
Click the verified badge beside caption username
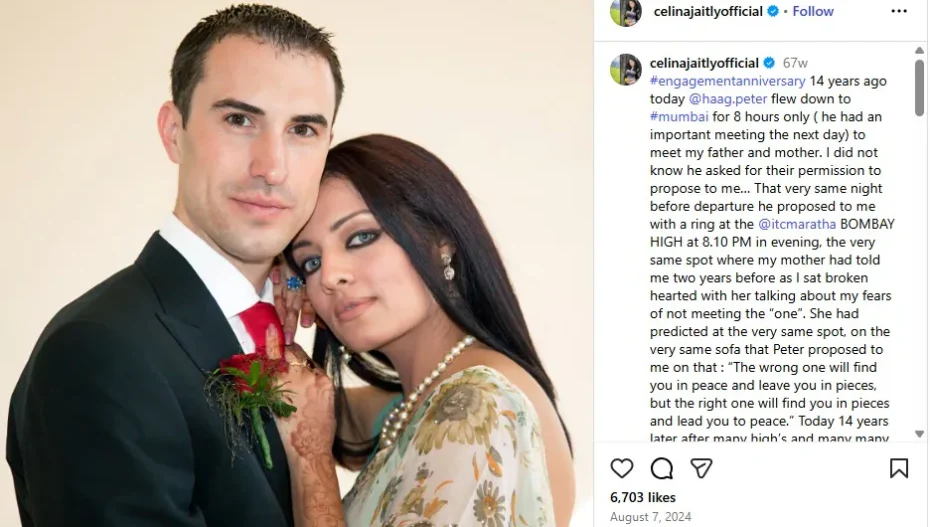click(769, 63)
